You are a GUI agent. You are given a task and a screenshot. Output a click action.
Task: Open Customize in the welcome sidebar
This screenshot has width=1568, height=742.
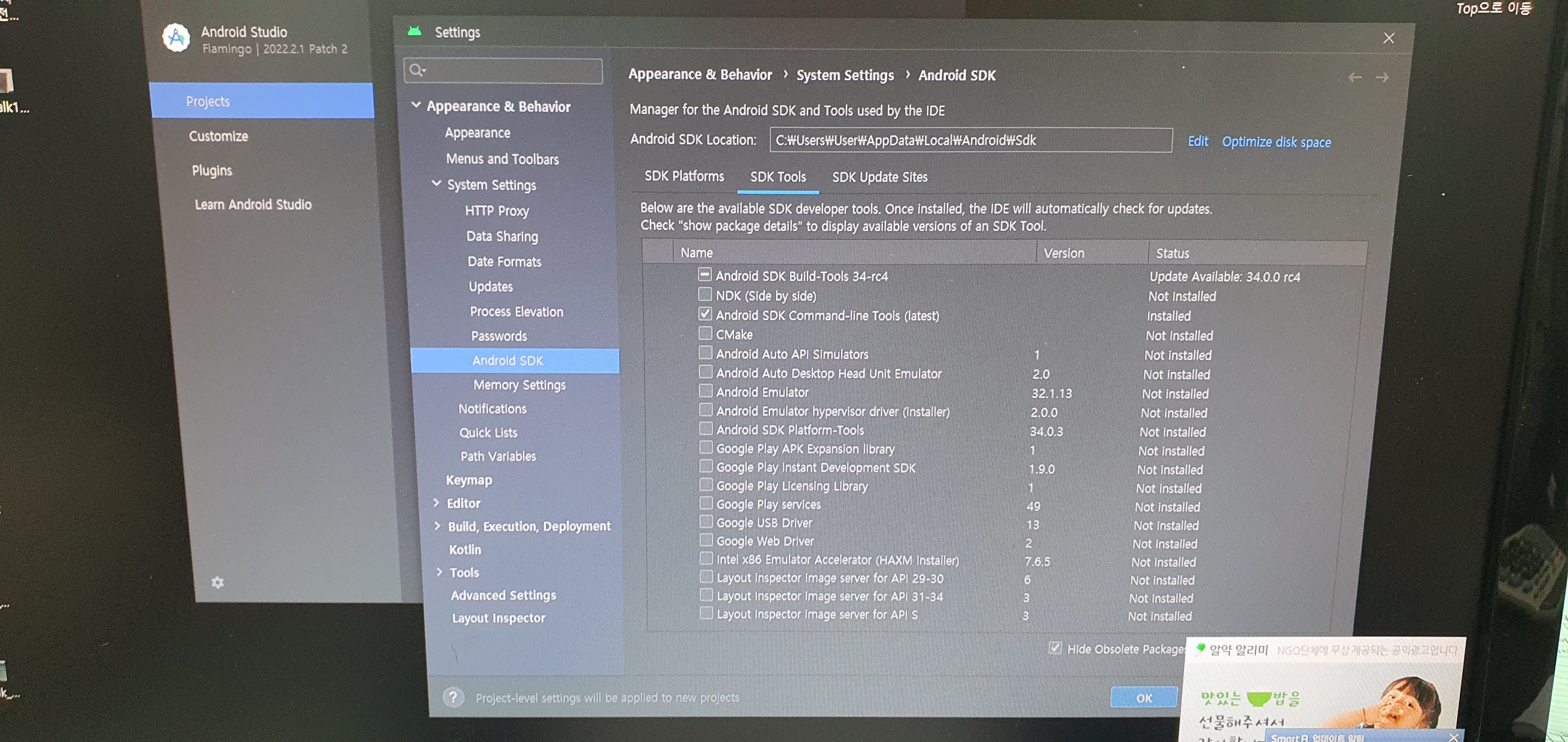[x=219, y=136]
